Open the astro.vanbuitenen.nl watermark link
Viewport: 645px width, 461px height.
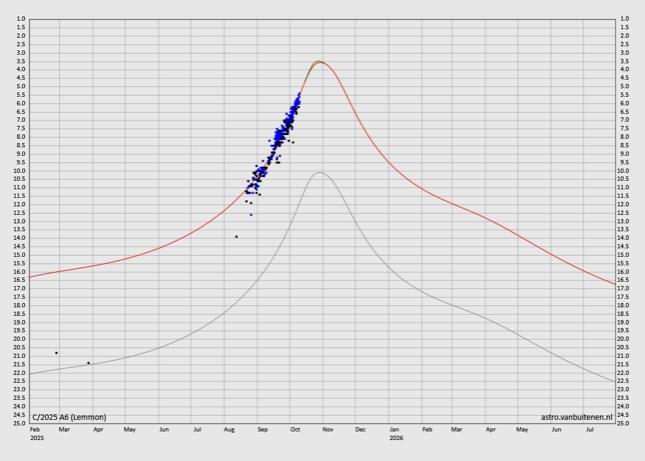click(x=576, y=417)
